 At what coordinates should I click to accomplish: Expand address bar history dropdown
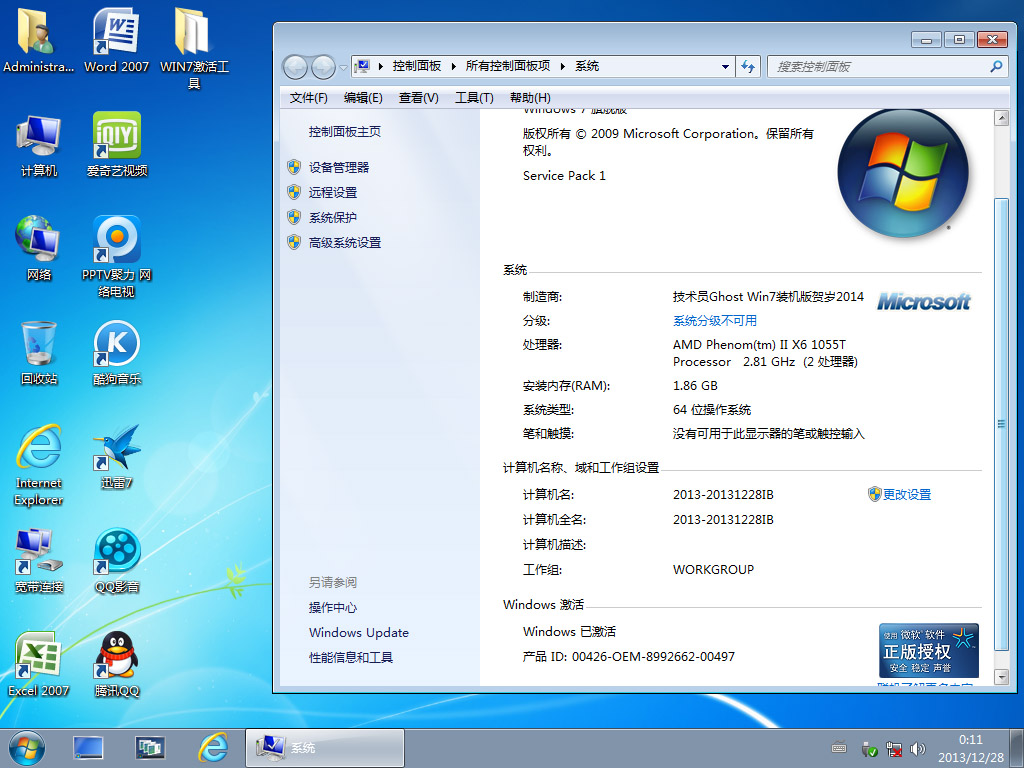click(x=725, y=67)
